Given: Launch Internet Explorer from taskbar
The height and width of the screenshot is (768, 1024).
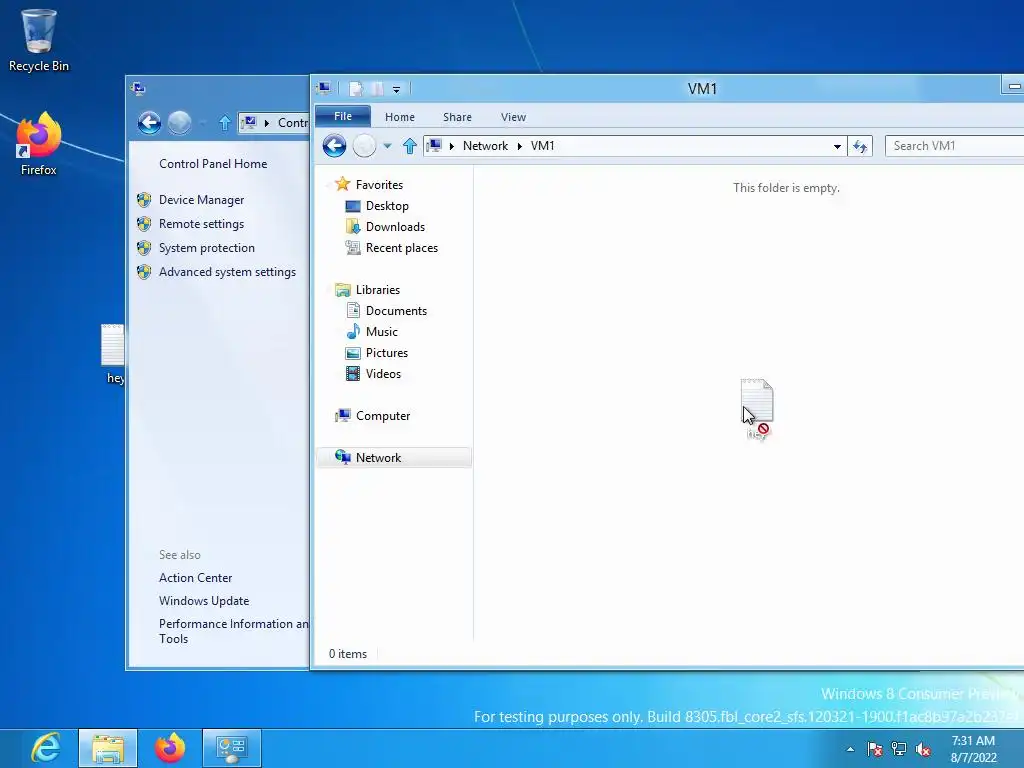Looking at the screenshot, I should coord(46,748).
